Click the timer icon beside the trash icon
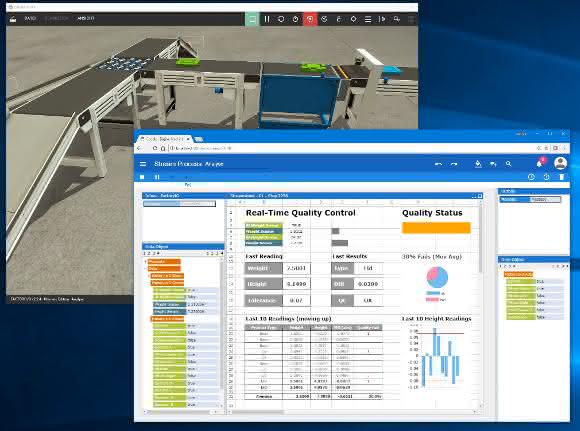This screenshot has height=431, width=580. (x=546, y=177)
